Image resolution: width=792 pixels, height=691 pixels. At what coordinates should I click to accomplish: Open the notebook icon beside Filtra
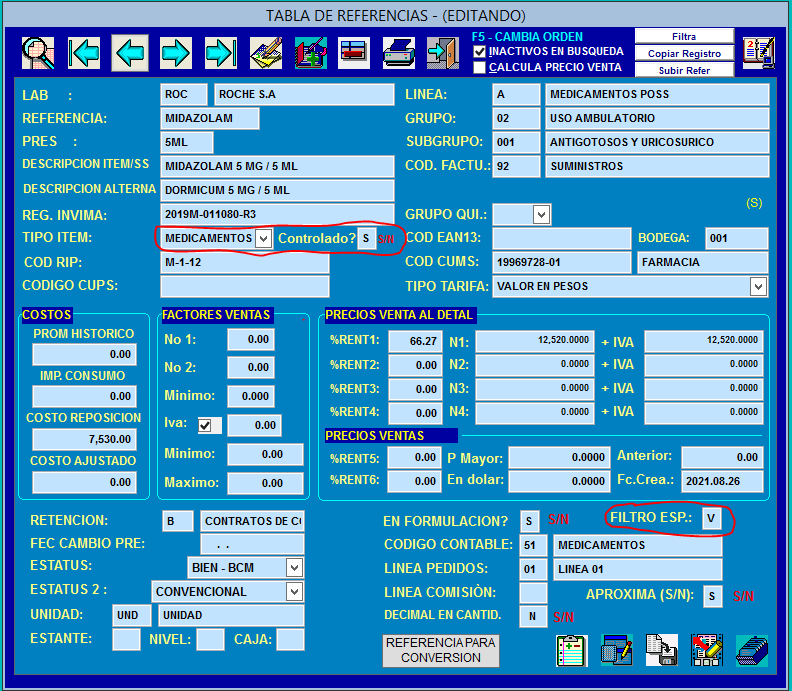[x=759, y=53]
